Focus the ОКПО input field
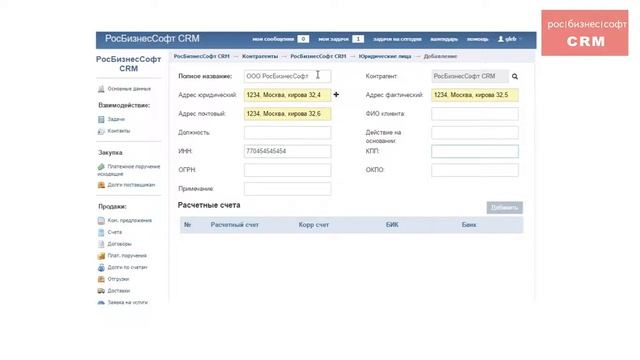The width and height of the screenshot is (640, 360). (x=475, y=170)
